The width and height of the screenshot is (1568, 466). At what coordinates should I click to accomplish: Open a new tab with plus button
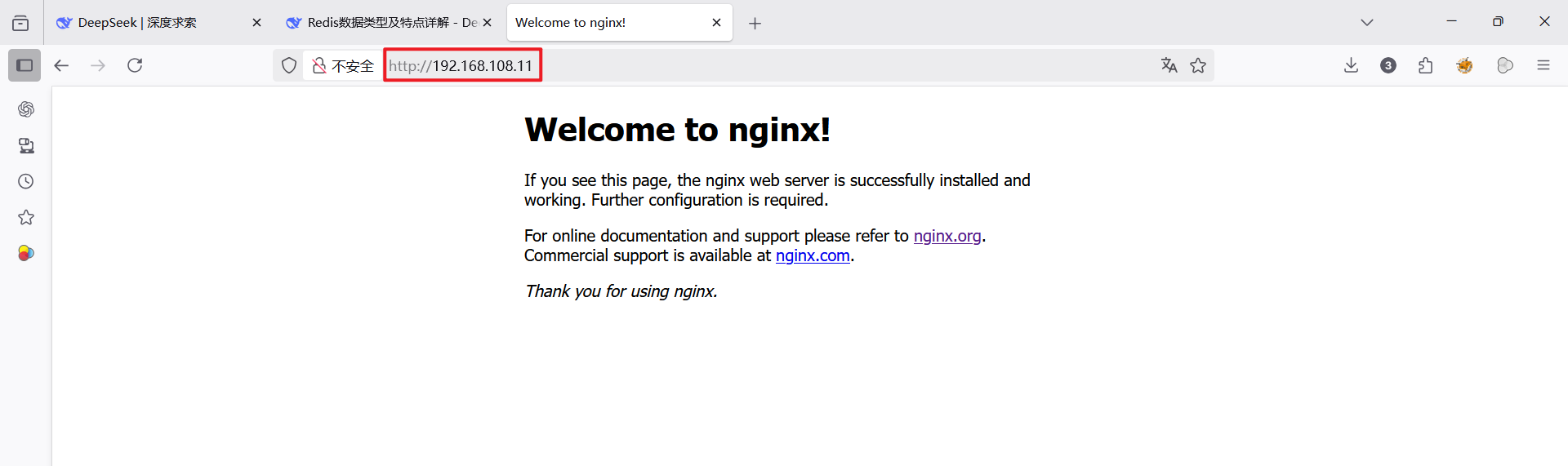point(755,23)
